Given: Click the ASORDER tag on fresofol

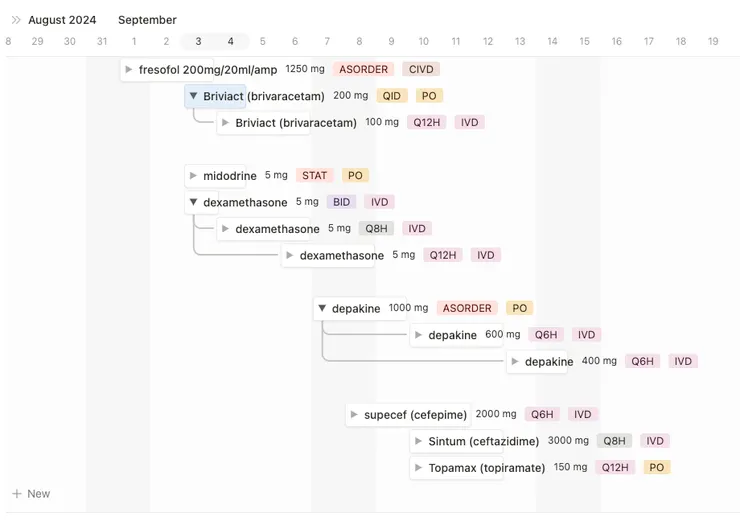Looking at the screenshot, I should [363, 70].
